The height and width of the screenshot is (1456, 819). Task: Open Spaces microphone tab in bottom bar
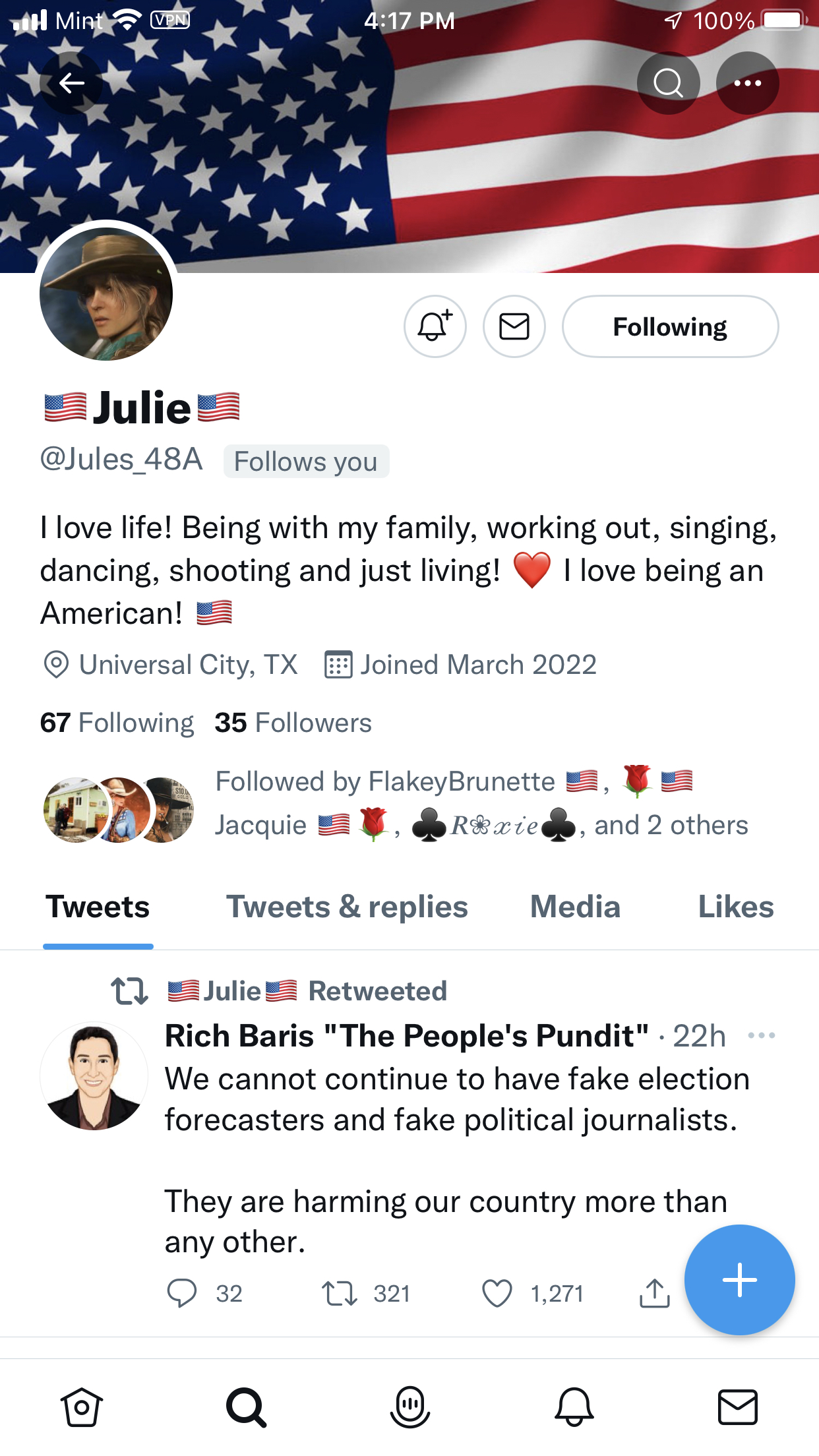point(409,1407)
